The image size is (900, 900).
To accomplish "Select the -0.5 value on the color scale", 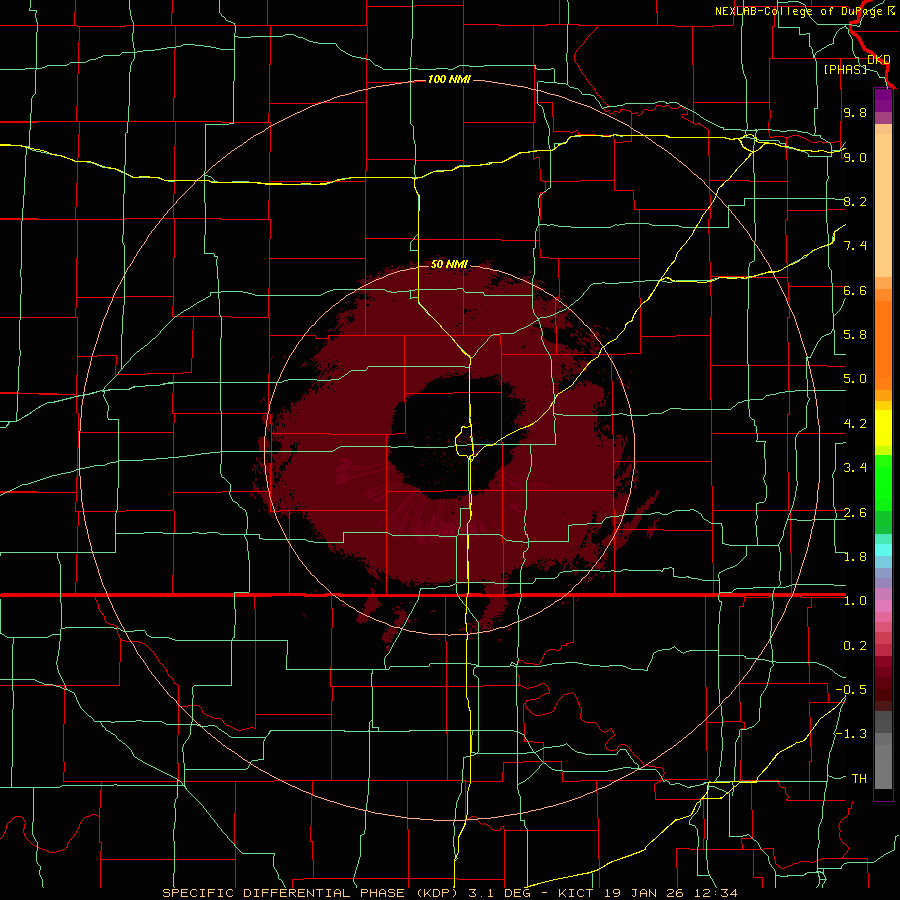I will coord(851,690).
